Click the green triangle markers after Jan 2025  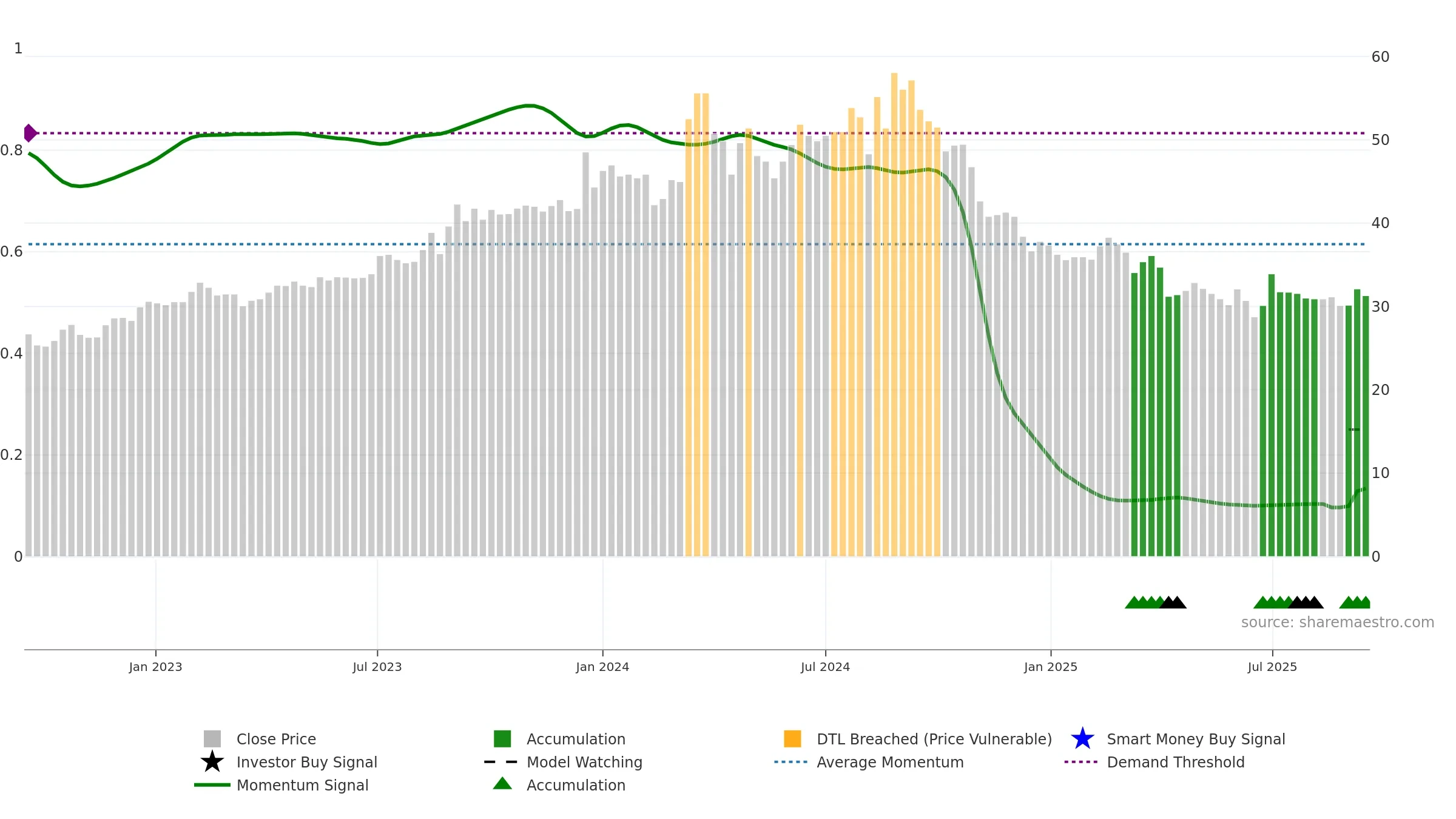click(x=1145, y=602)
